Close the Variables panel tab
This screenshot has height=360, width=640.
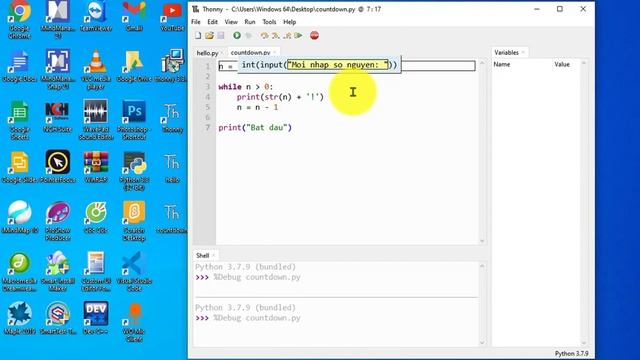pyautogui.click(x=523, y=53)
